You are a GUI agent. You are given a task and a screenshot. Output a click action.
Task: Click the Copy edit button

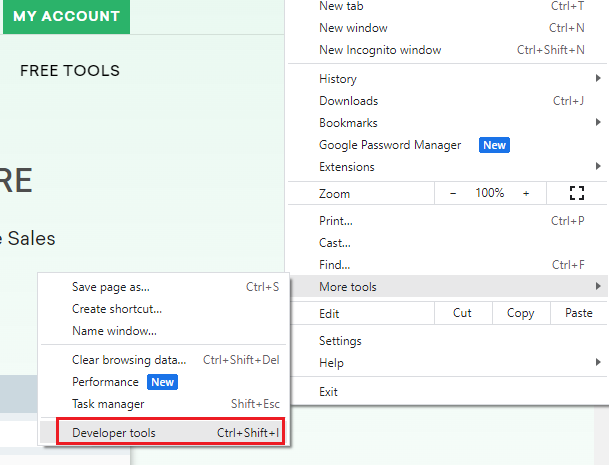click(x=521, y=313)
